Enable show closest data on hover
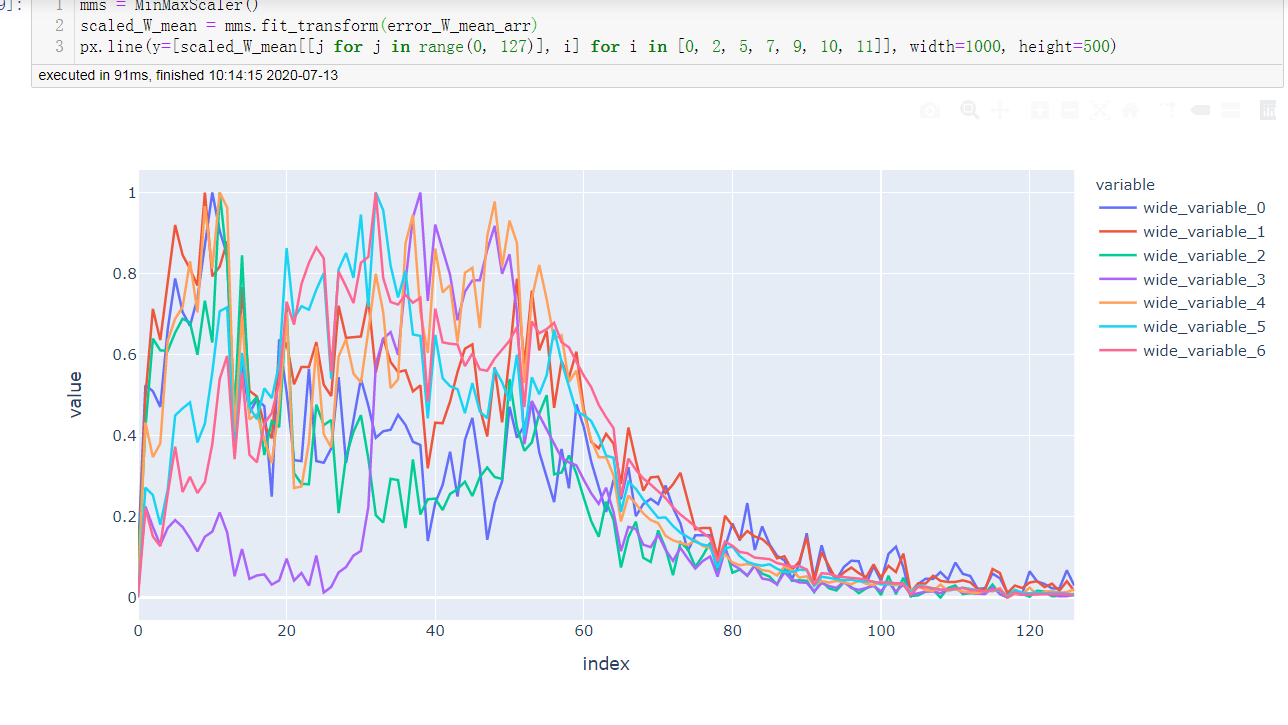 (1200, 110)
